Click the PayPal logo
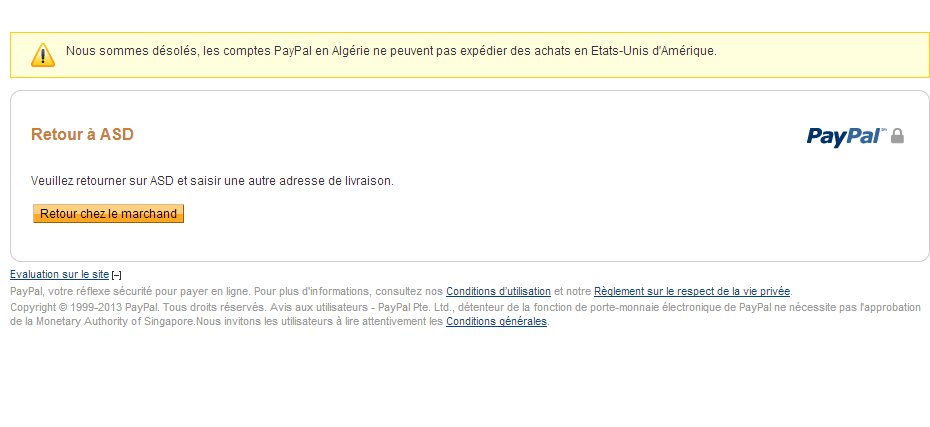 (846, 136)
